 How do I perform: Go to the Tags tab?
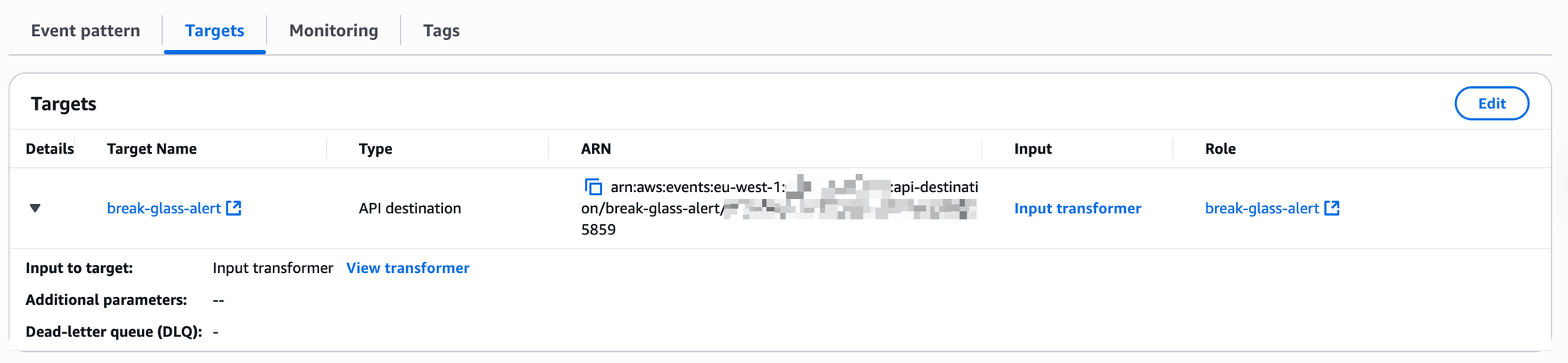(441, 31)
